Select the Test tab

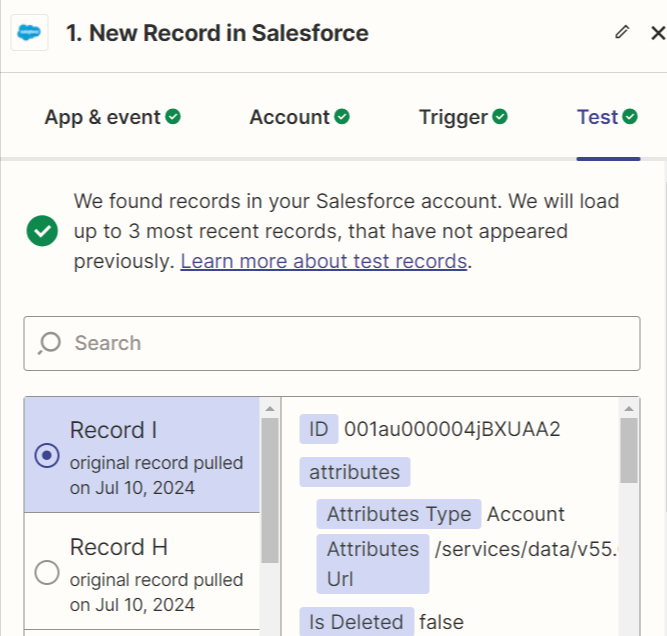click(607, 117)
